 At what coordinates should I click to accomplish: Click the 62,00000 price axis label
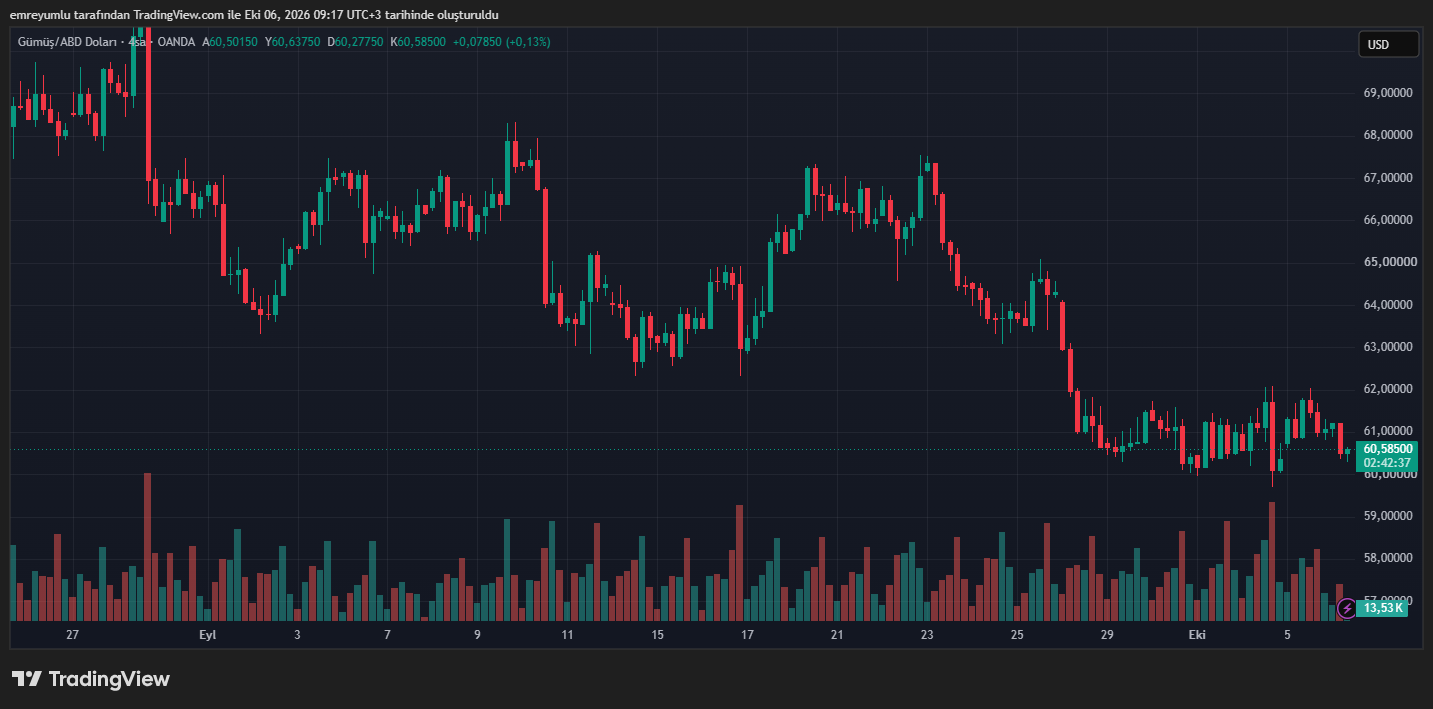(1390, 389)
